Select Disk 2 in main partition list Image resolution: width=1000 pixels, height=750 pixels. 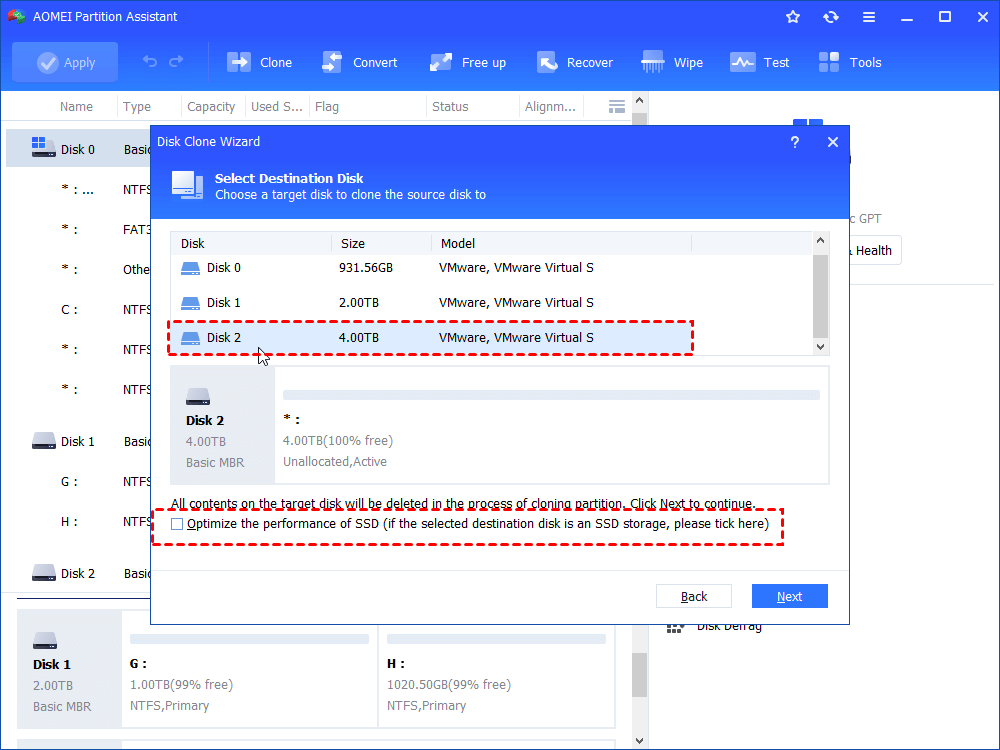coord(78,573)
